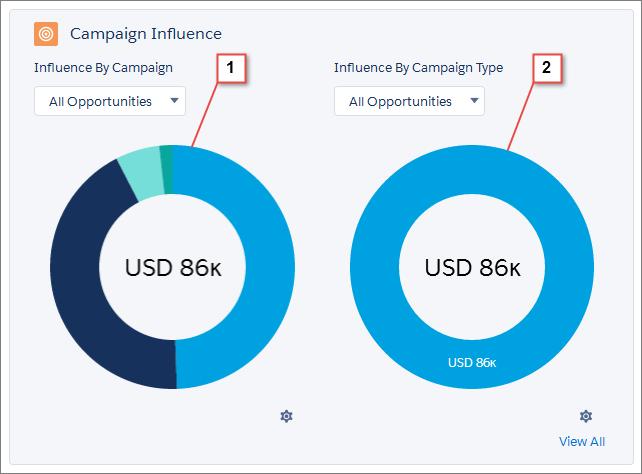The image size is (642, 474).
Task: Open settings gear under Influence By Campaign Type chart
Action: [x=586, y=416]
